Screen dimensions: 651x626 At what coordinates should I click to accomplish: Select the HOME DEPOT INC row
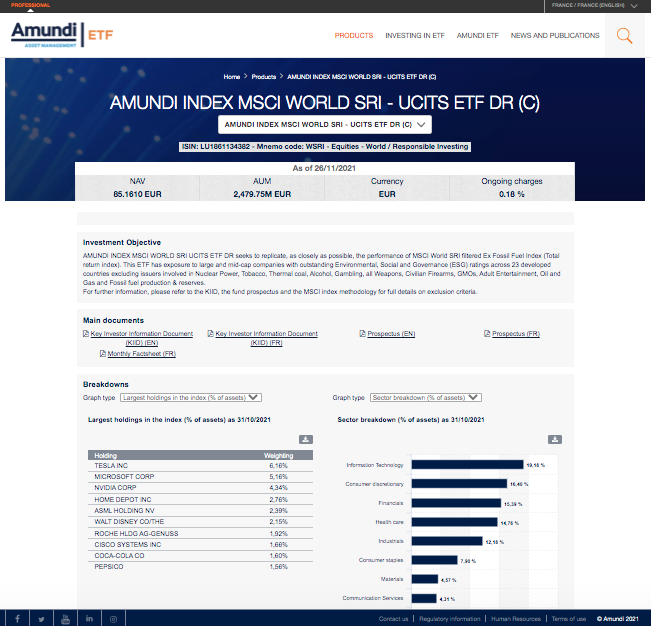[x=201, y=499]
